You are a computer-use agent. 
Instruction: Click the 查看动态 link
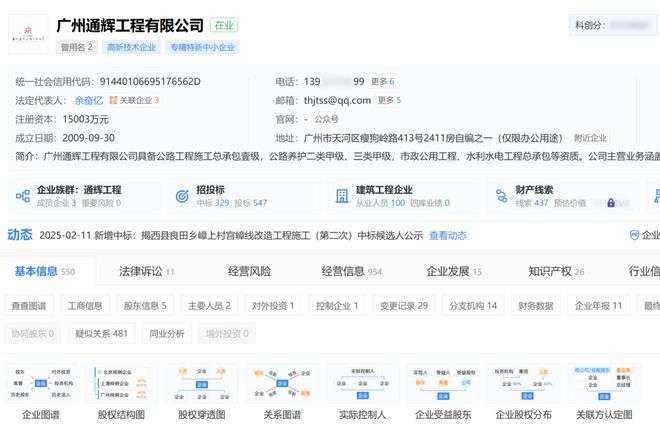[x=448, y=236]
